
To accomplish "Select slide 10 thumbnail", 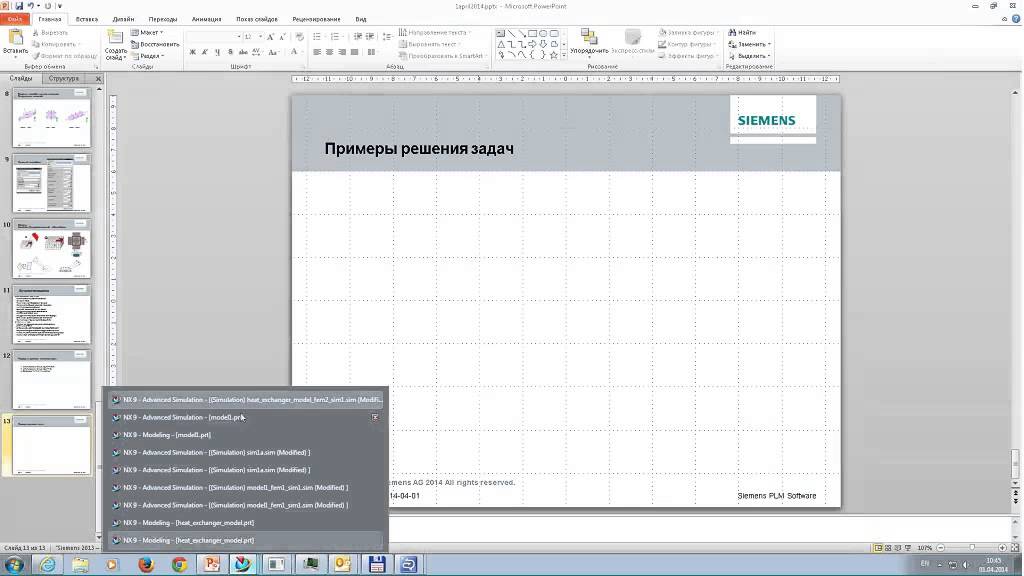I will click(x=52, y=248).
